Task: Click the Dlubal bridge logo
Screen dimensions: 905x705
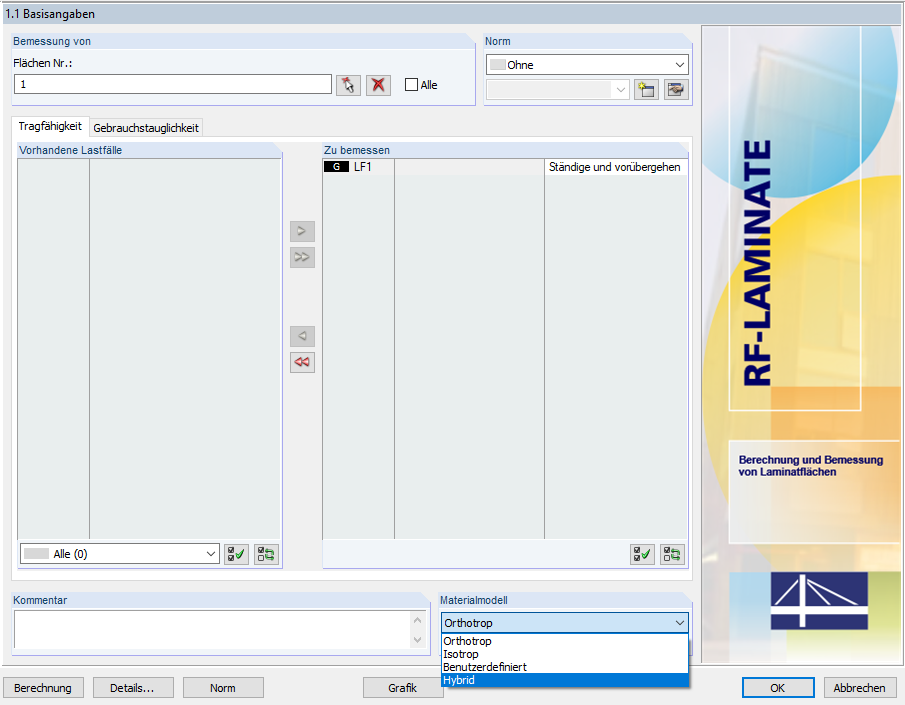Action: pyautogui.click(x=819, y=600)
